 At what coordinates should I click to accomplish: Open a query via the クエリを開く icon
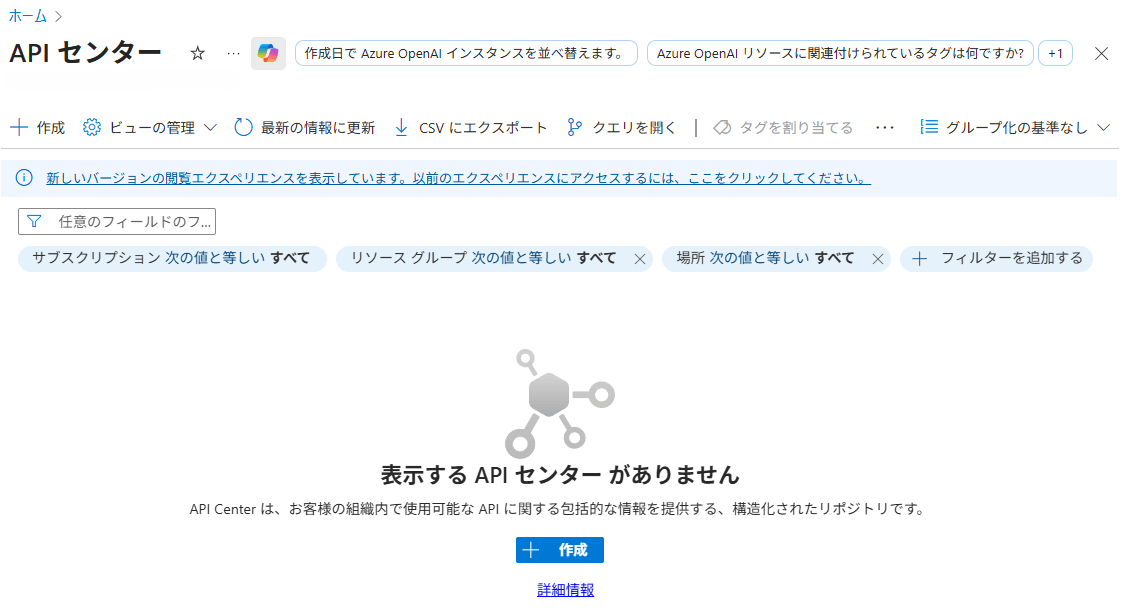tap(572, 127)
